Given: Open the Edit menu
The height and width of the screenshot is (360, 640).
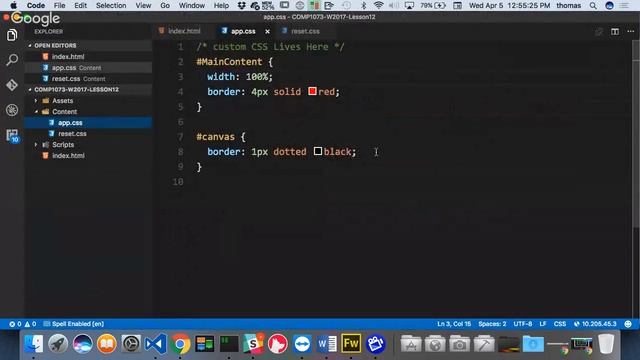Looking at the screenshot, I should (80, 5).
